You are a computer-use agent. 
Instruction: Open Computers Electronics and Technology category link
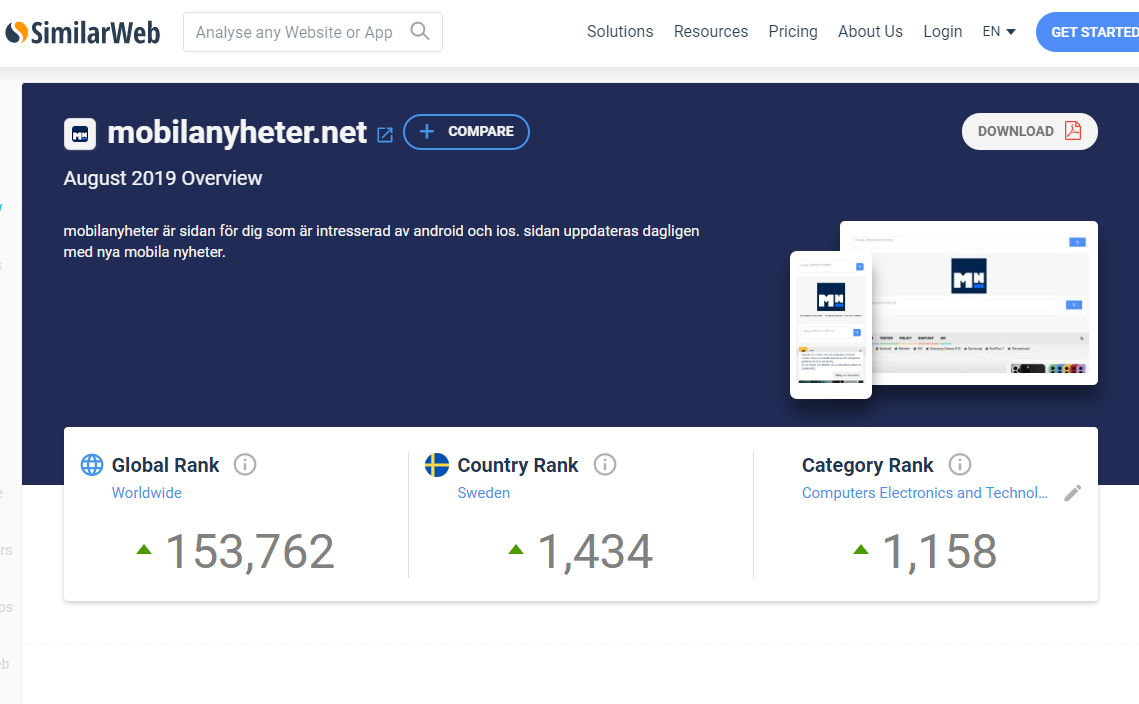(x=925, y=493)
